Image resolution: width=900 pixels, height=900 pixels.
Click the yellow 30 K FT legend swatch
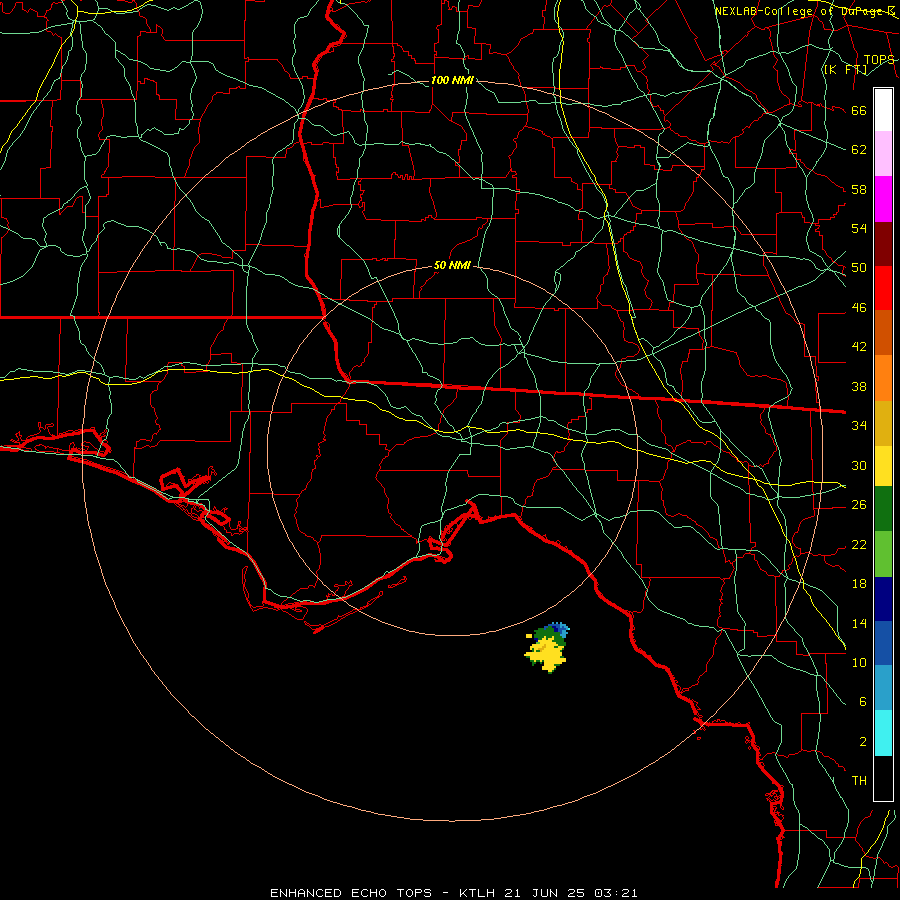point(883,466)
